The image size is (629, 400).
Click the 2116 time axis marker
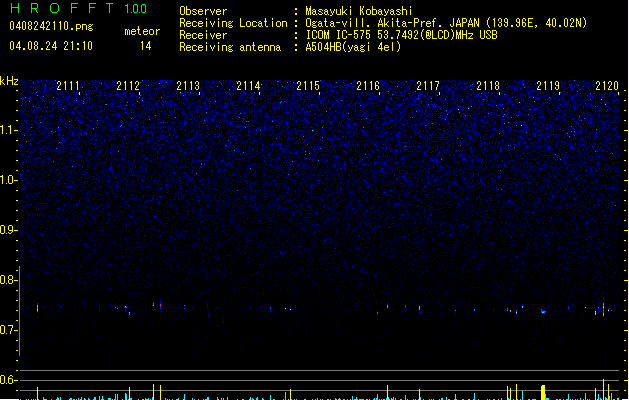[x=368, y=85]
